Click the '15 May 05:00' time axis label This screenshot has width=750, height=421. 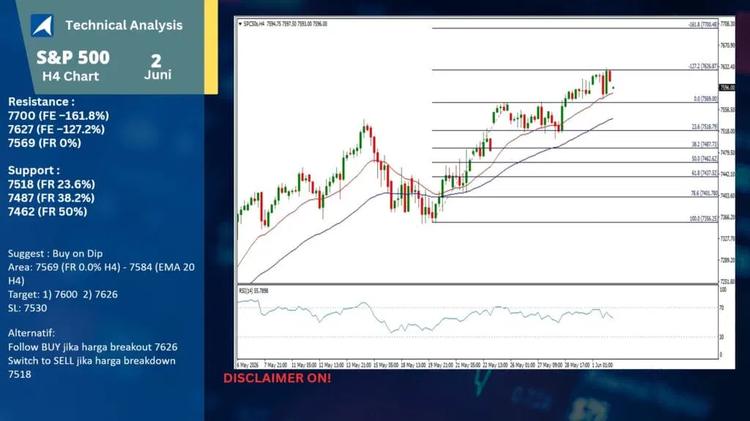point(386,365)
